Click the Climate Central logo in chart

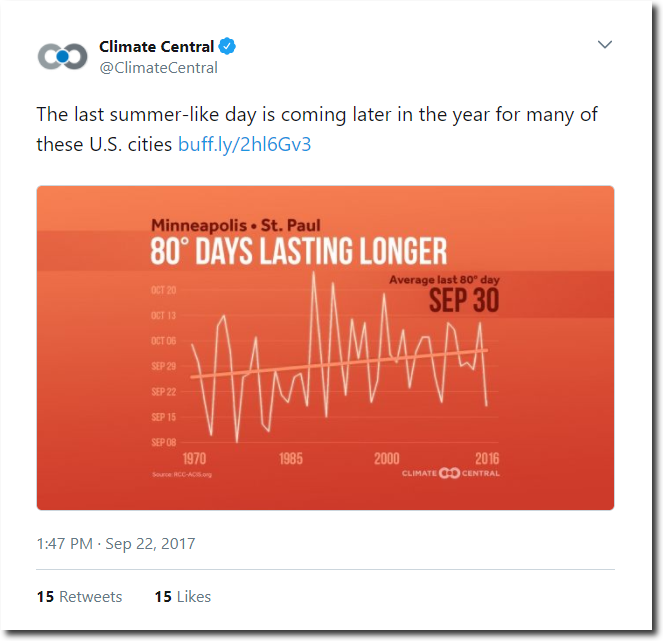(x=451, y=473)
